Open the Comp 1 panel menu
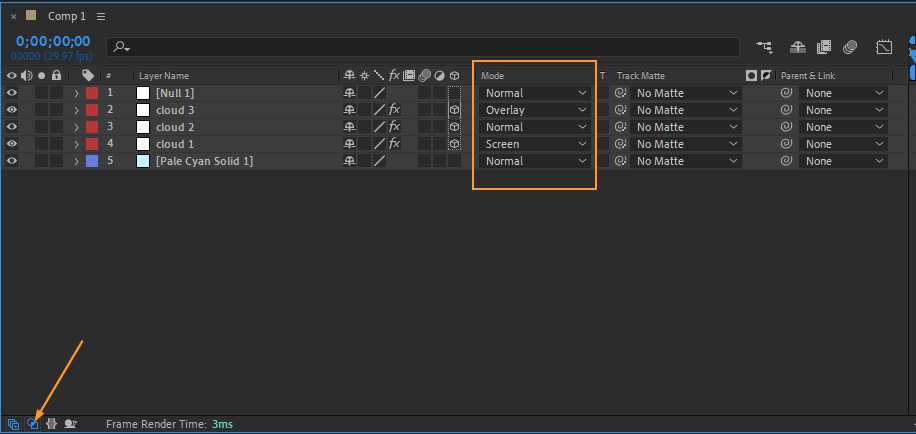Image resolution: width=916 pixels, height=434 pixels. (102, 17)
